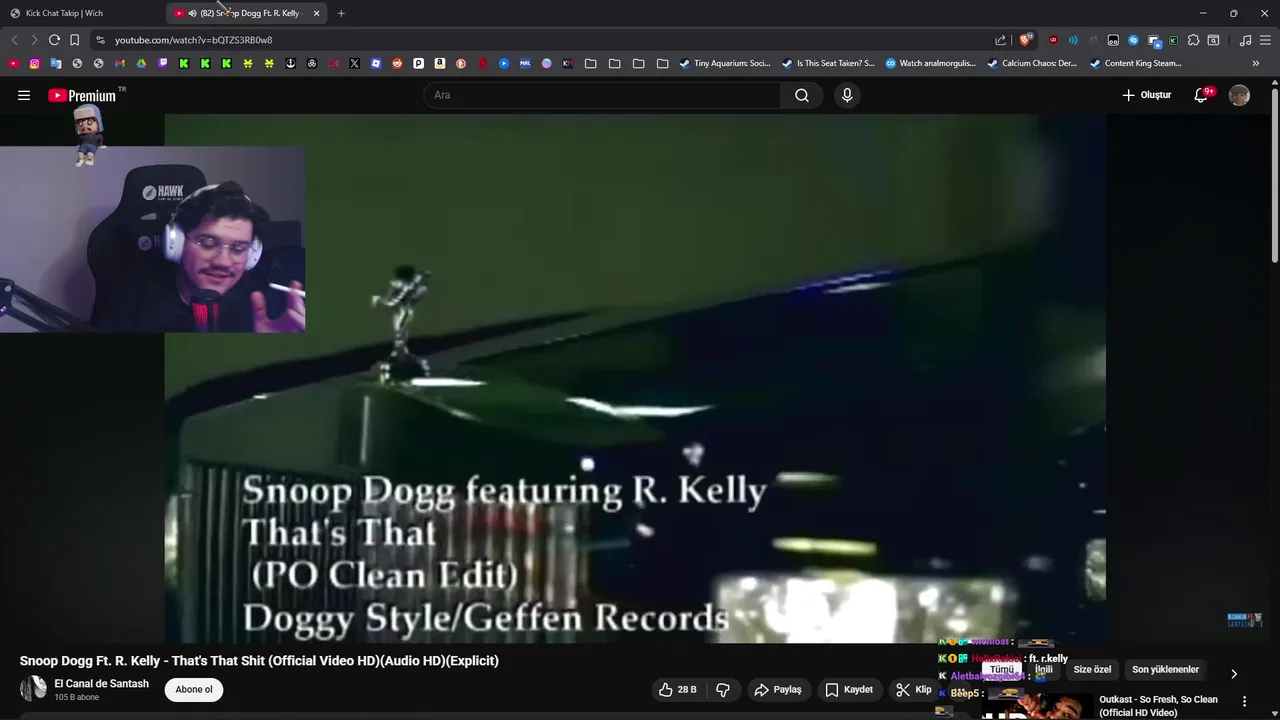Create a clip with Klip button

pos(913,690)
